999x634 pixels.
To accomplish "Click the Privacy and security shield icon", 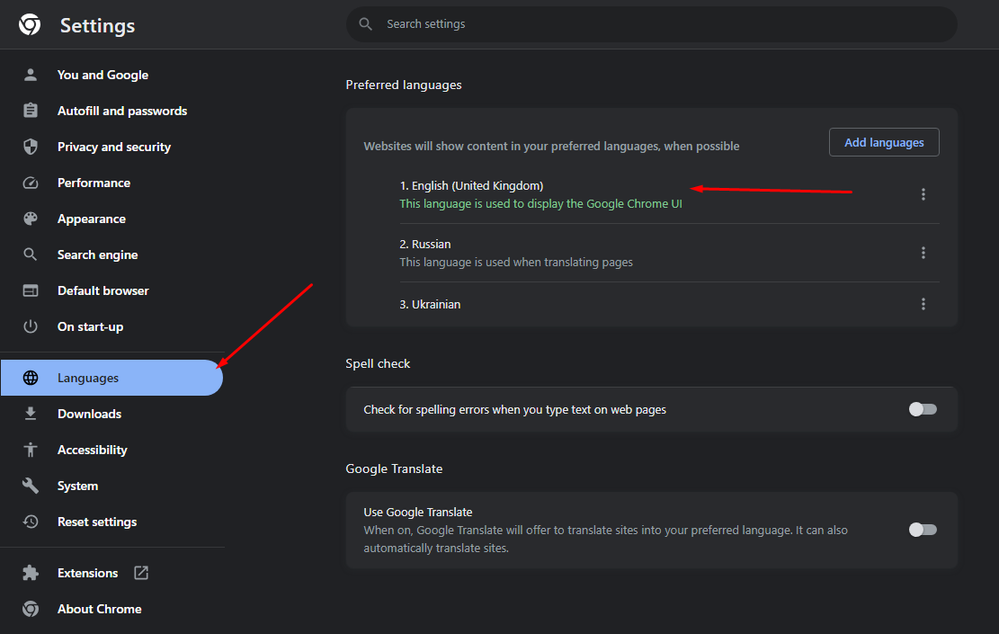I will (x=30, y=147).
